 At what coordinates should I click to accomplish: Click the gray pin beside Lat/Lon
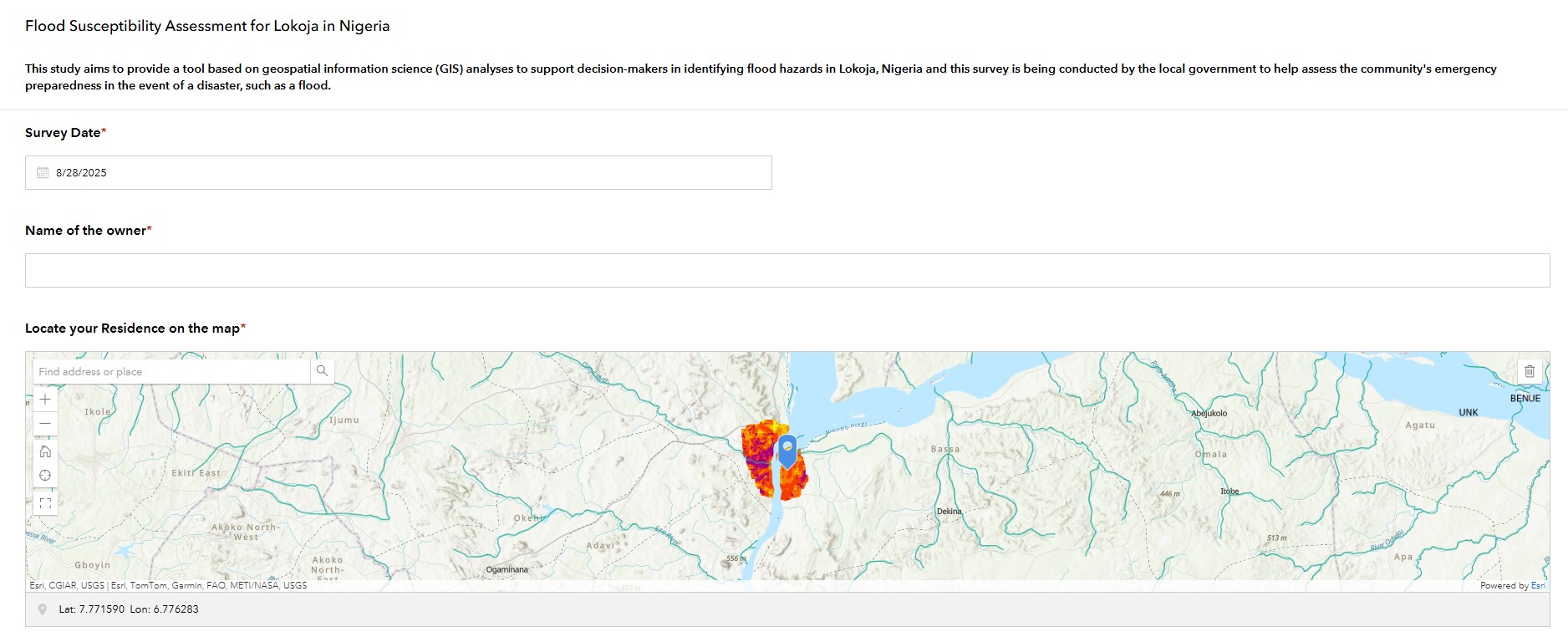43,609
